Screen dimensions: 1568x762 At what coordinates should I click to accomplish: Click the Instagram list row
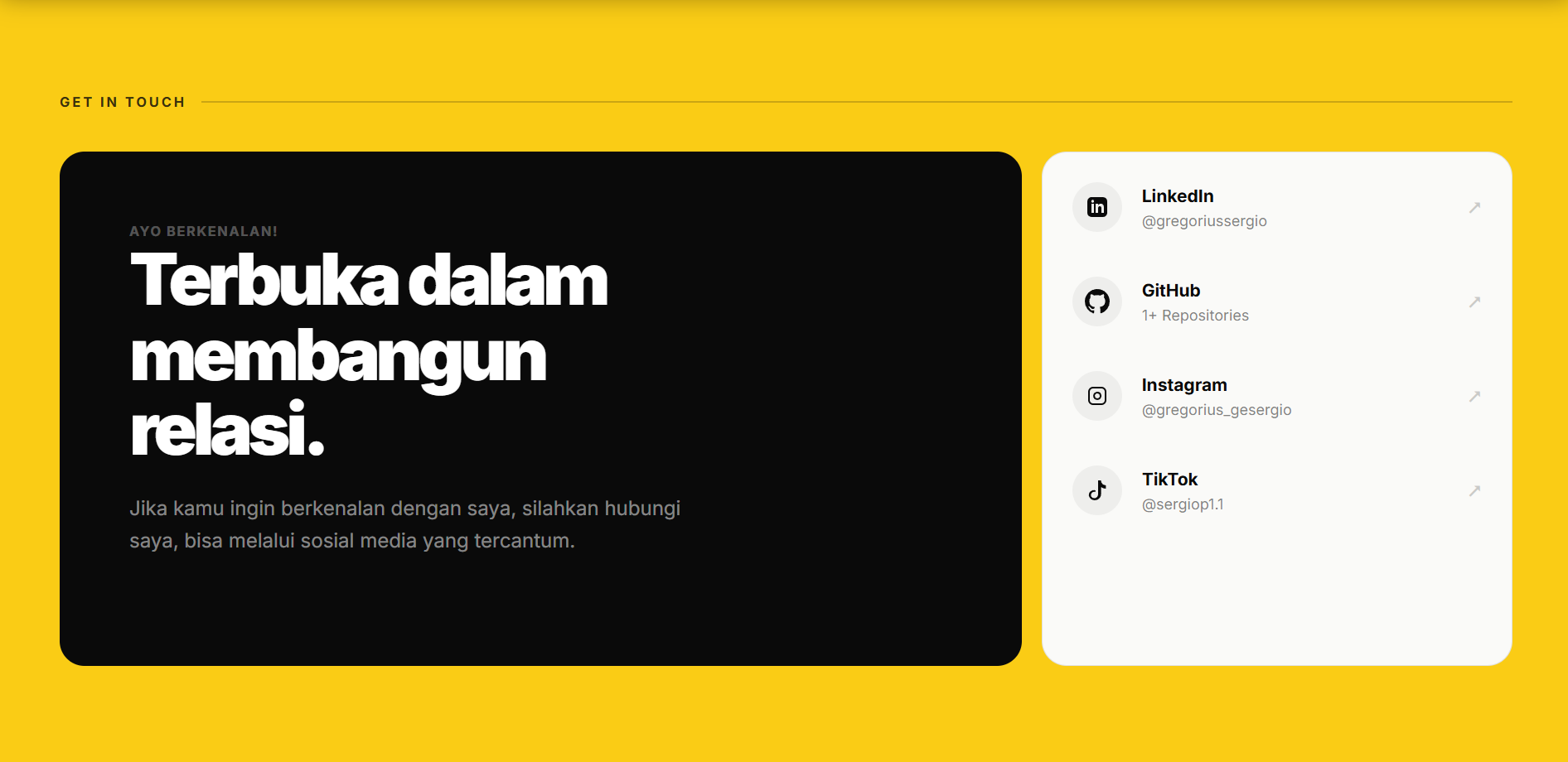click(1276, 396)
